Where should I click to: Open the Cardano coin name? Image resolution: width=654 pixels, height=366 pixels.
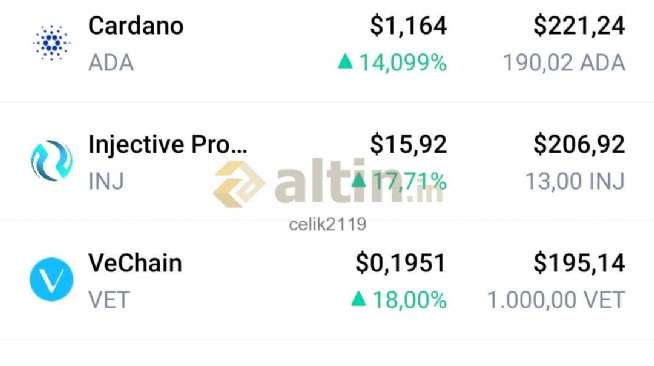[x=136, y=26]
